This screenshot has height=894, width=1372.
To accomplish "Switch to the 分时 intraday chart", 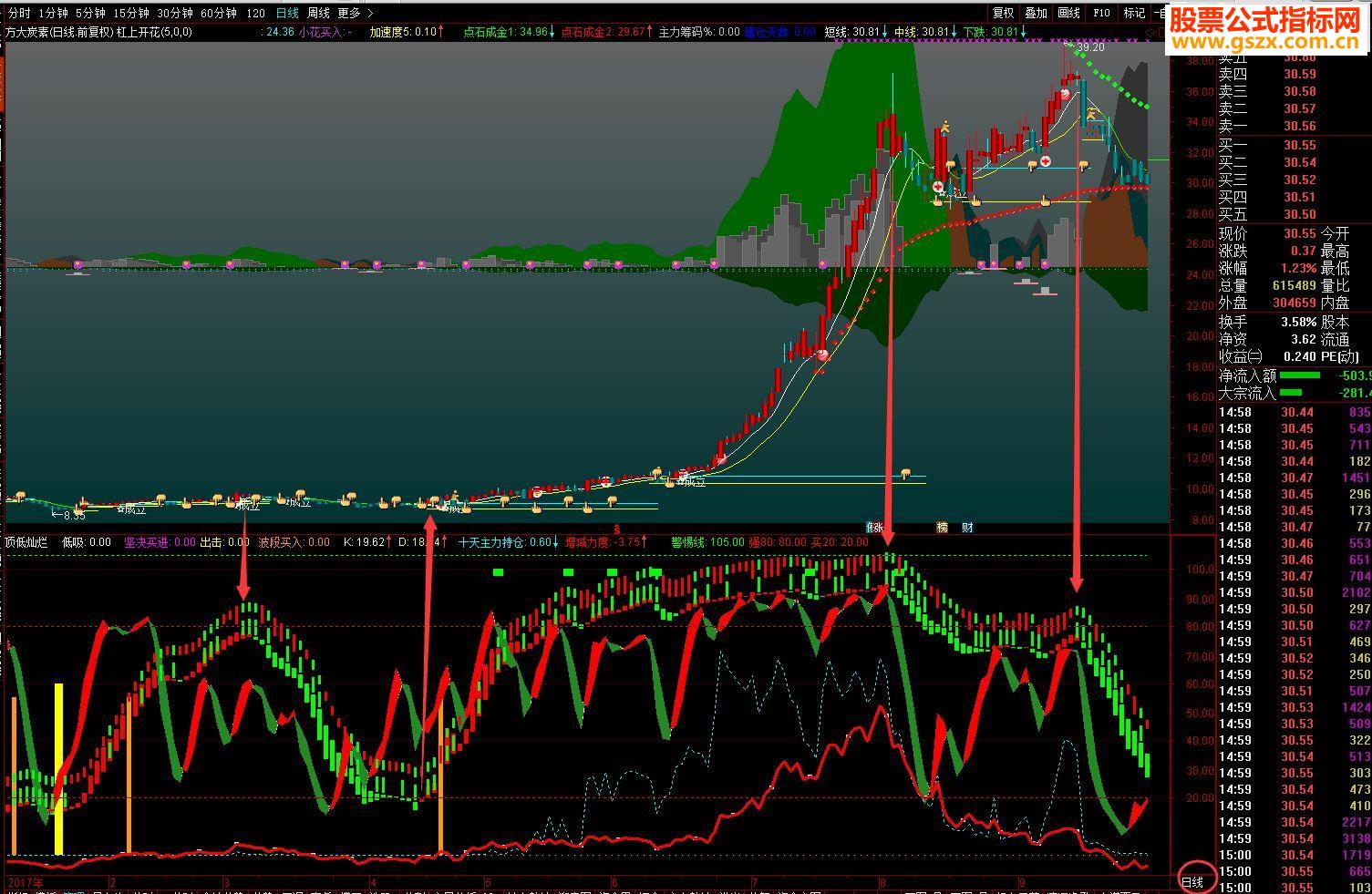I will [19, 13].
